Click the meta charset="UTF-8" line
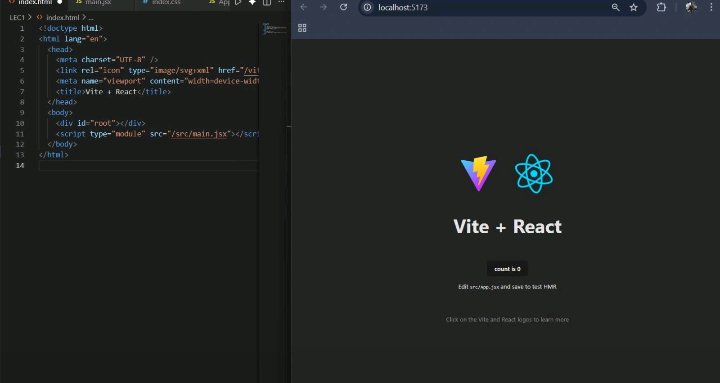 click(x=107, y=60)
